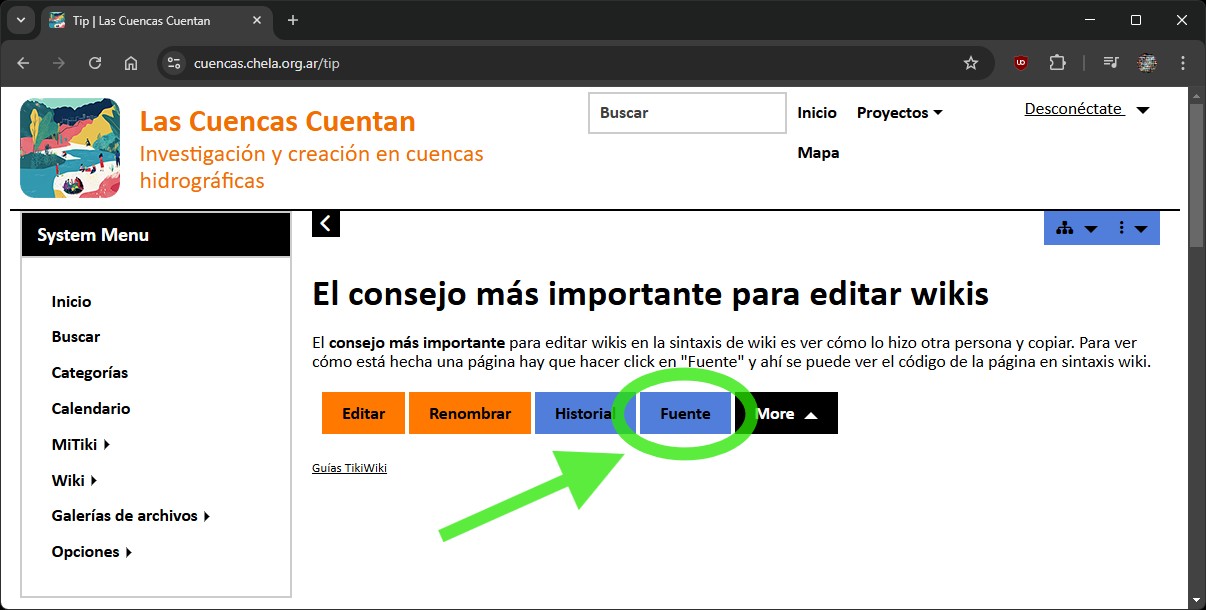This screenshot has height=610, width=1206.
Task: Bookmark this page with the star icon
Action: coord(970,63)
